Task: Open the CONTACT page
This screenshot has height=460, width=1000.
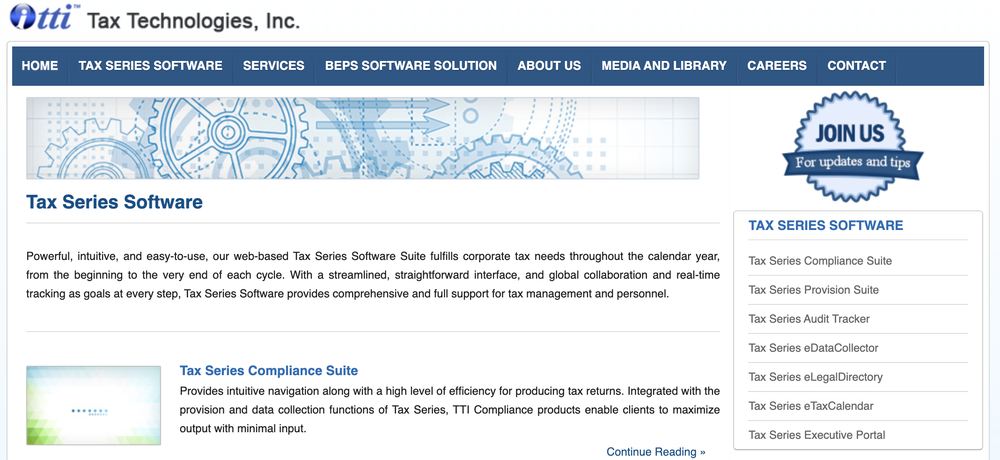Action: (x=857, y=66)
